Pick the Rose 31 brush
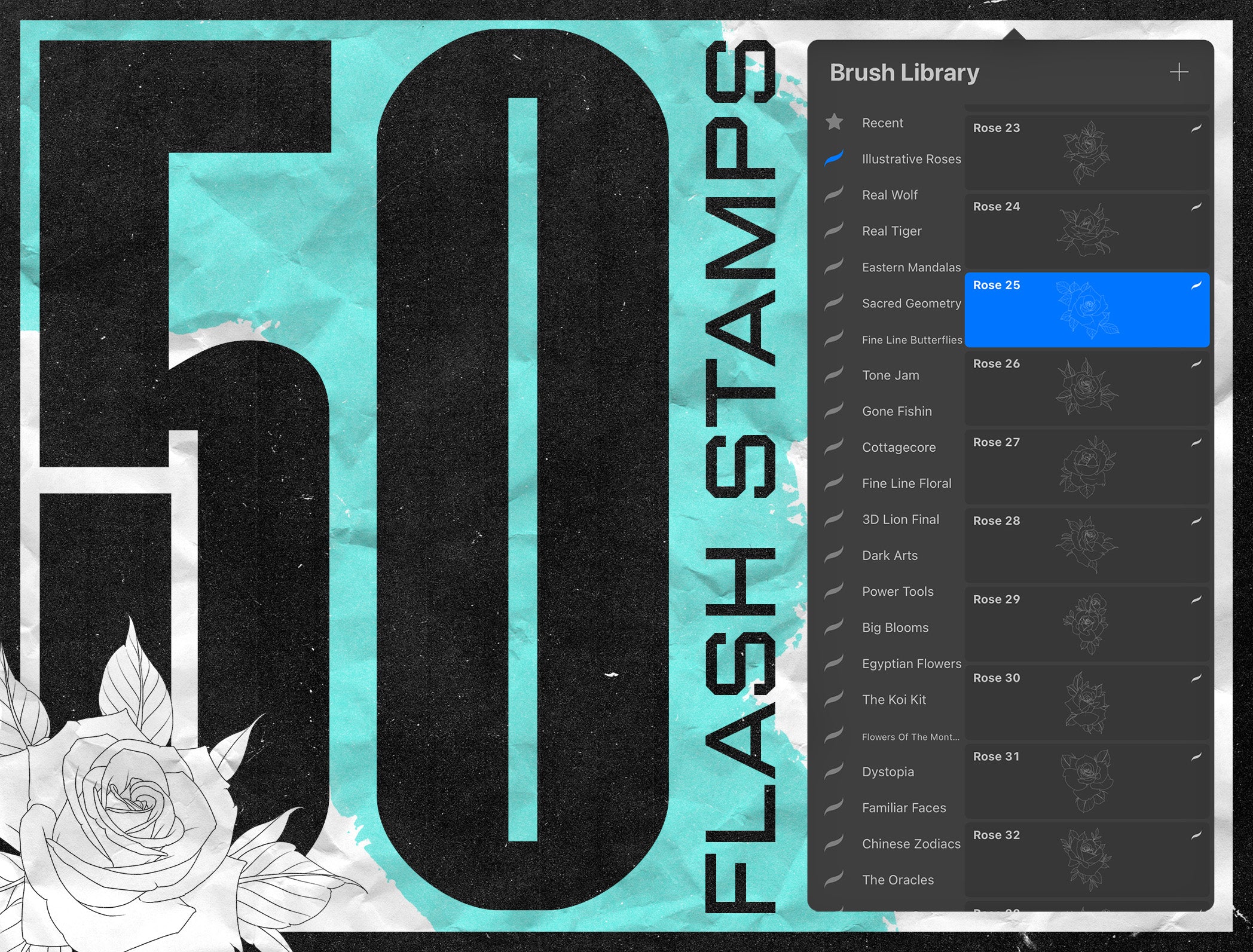Image resolution: width=1253 pixels, height=952 pixels. (1087, 780)
